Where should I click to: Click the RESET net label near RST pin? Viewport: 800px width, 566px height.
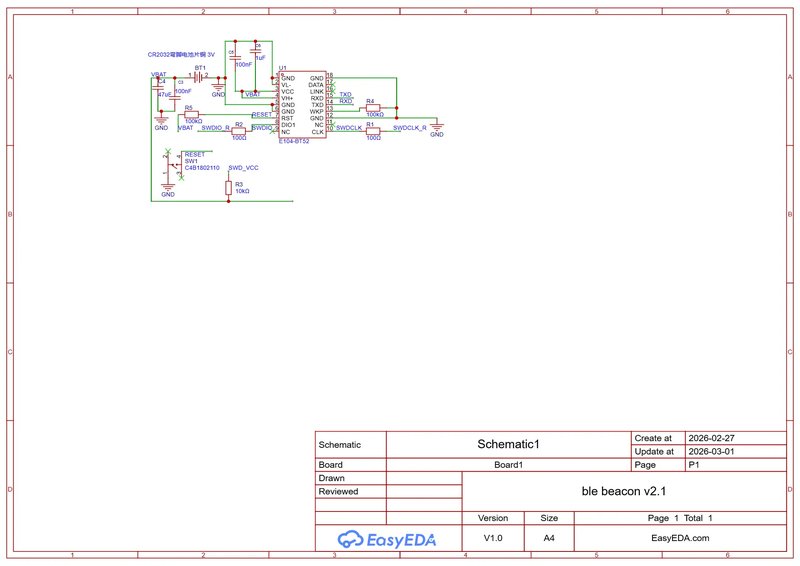tap(262, 114)
